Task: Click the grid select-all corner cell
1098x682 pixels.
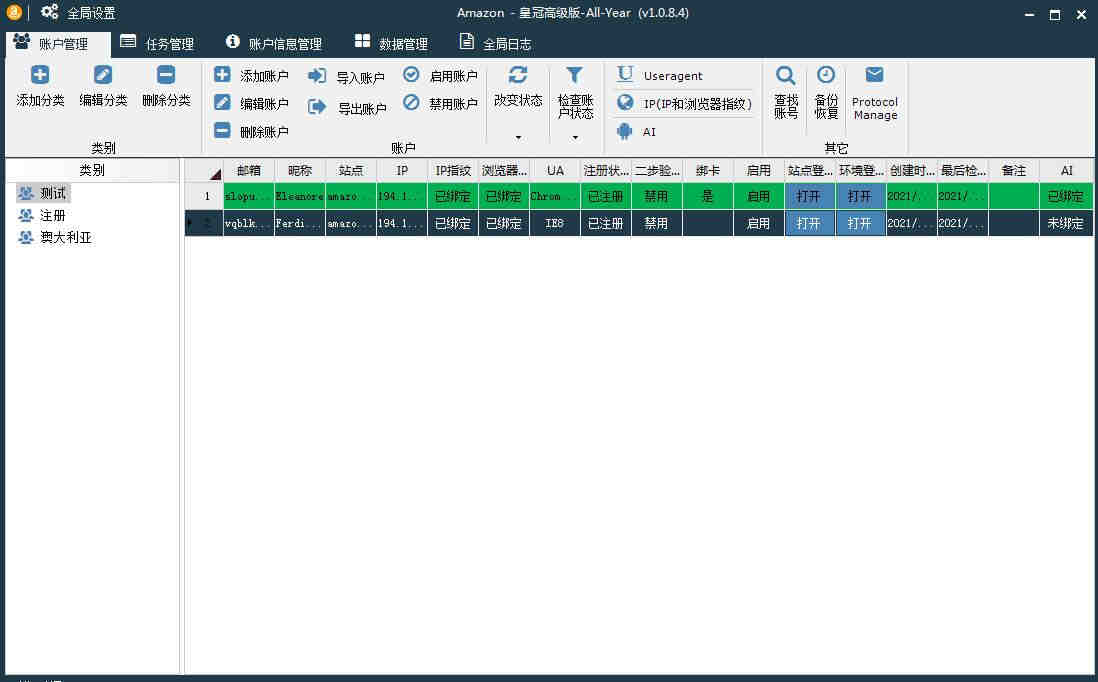Action: pyautogui.click(x=204, y=170)
